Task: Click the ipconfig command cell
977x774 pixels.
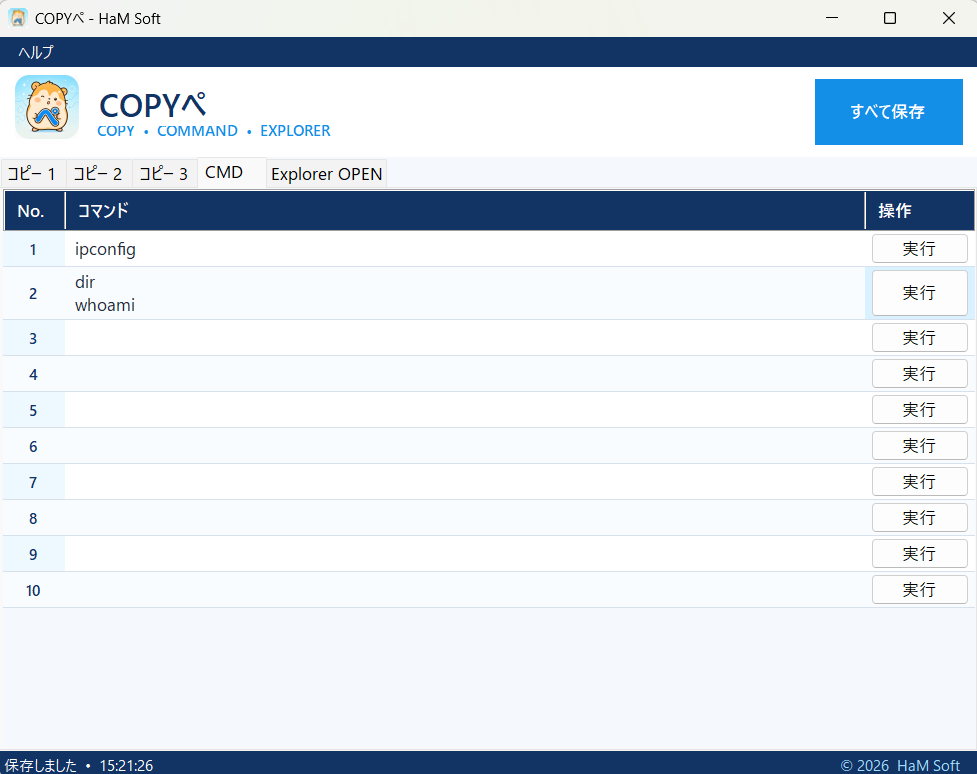Action: 465,249
